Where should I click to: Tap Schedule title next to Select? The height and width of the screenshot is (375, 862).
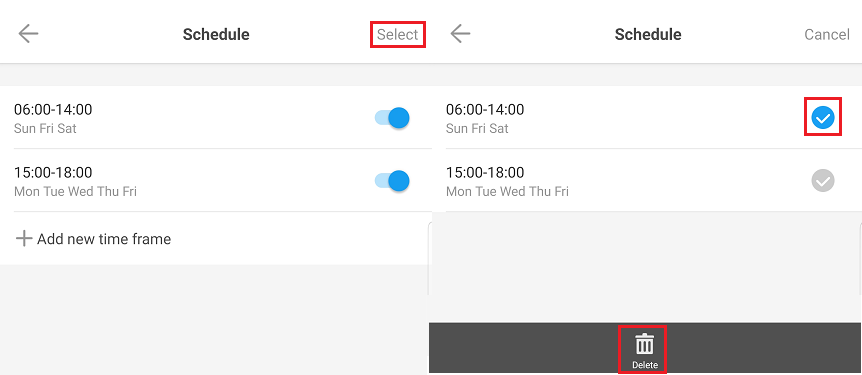click(x=216, y=35)
